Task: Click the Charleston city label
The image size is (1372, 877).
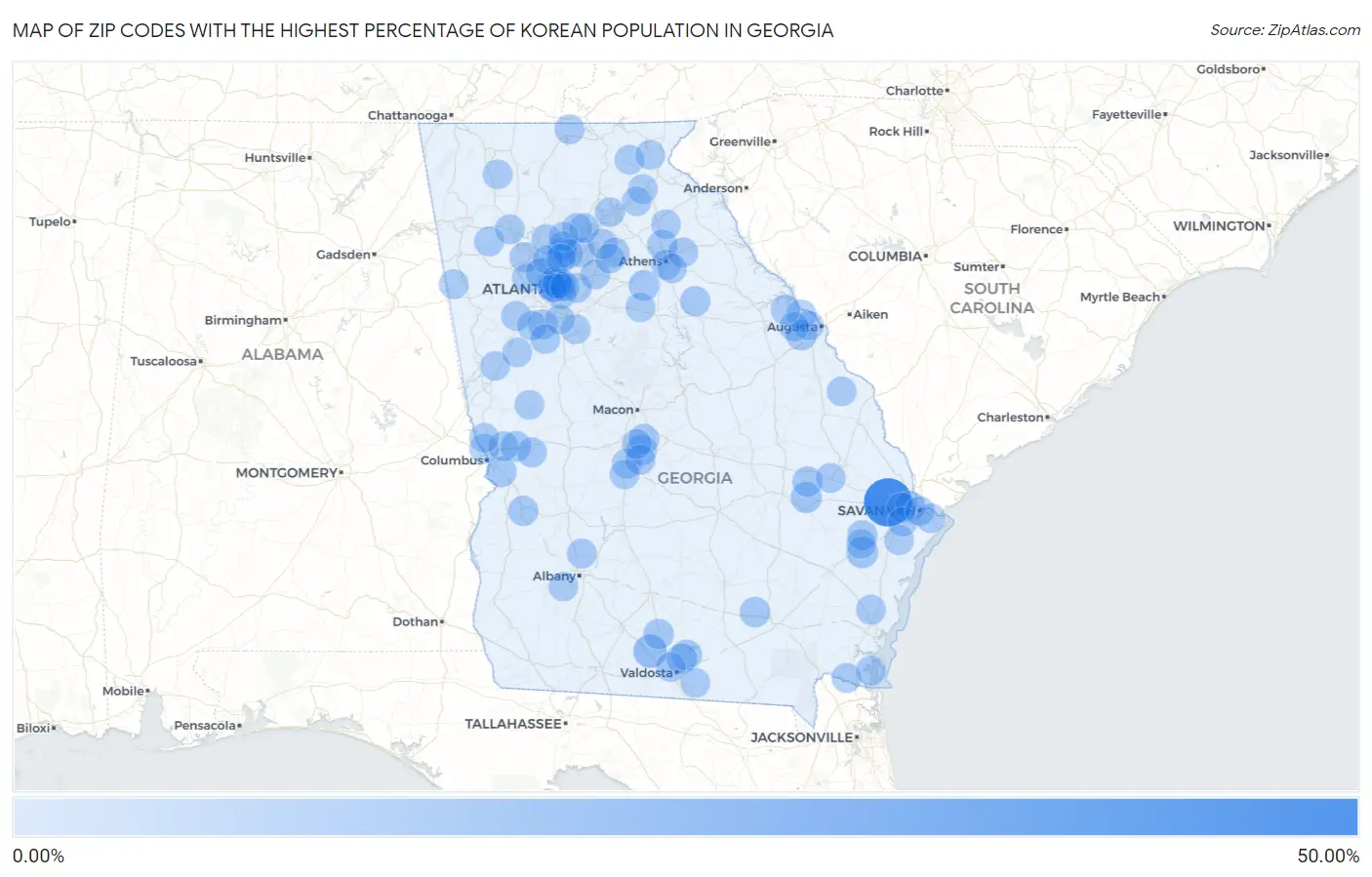Action: 1011,418
